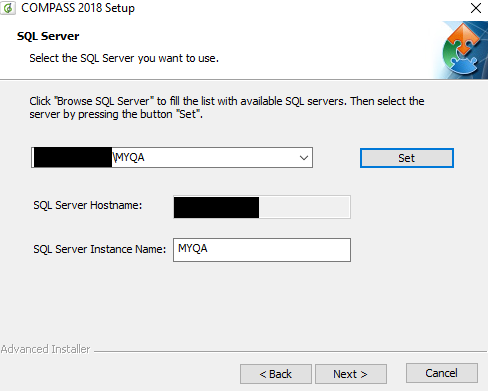
Task: Click the 'SQL Server Instance Name:' label
Action: click(100, 249)
